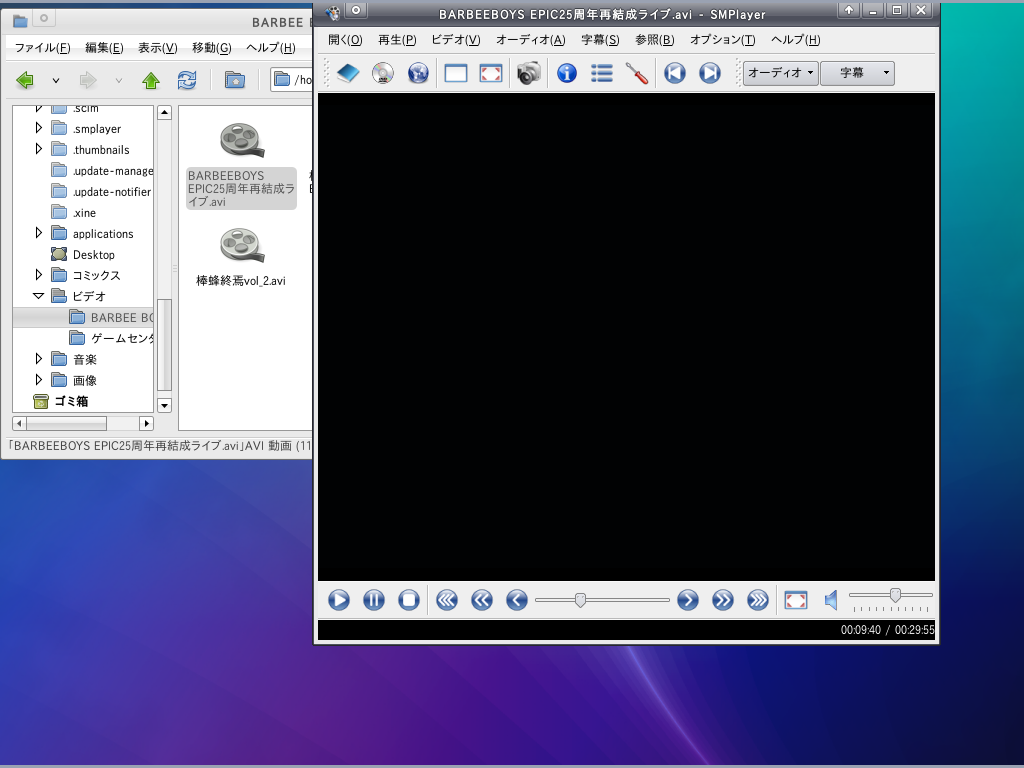Rewind with the single-arrow backward button
Image resolution: width=1024 pixels, height=768 pixels.
click(x=517, y=600)
